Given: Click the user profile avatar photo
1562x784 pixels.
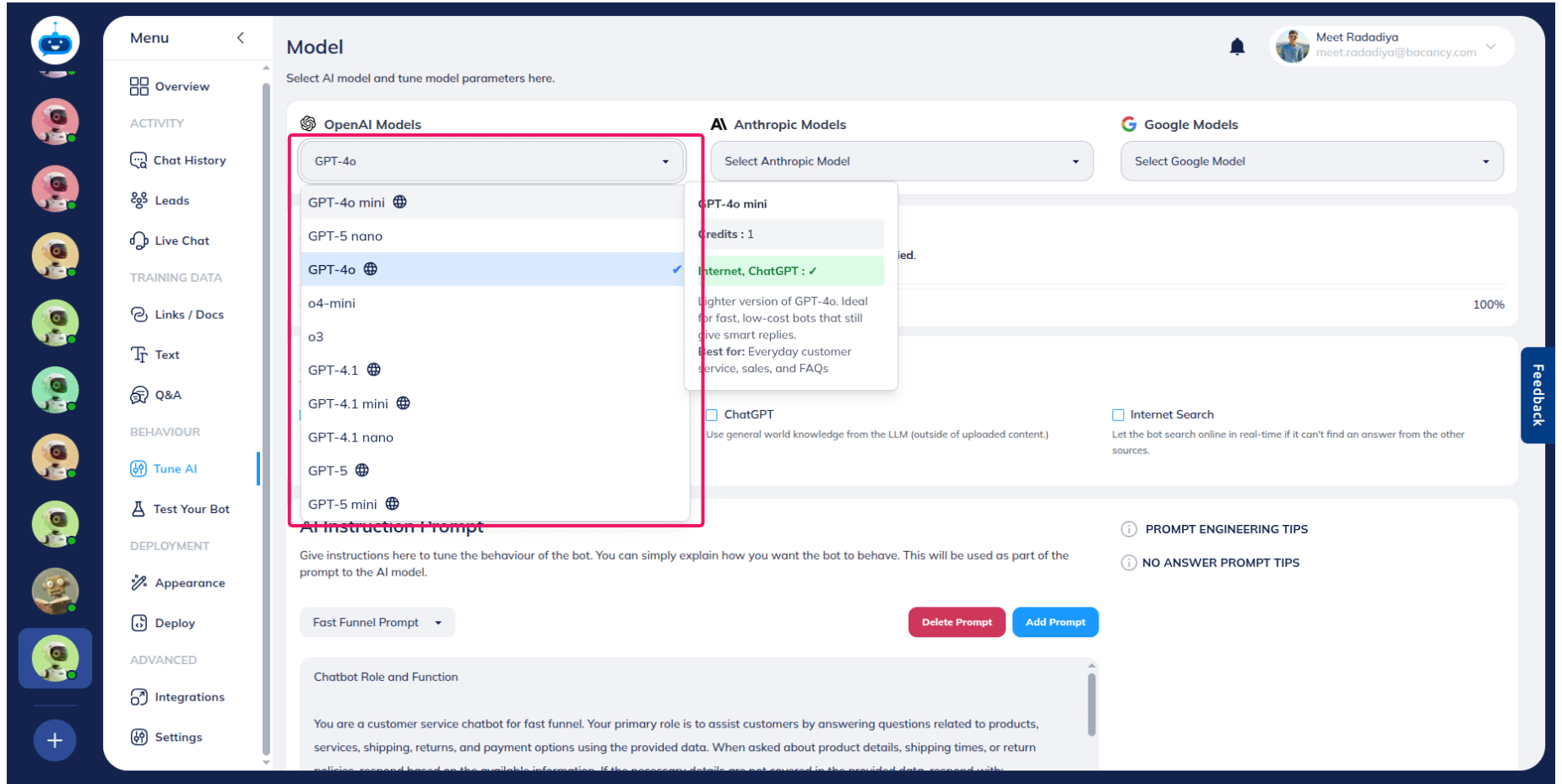Looking at the screenshot, I should pyautogui.click(x=1292, y=46).
